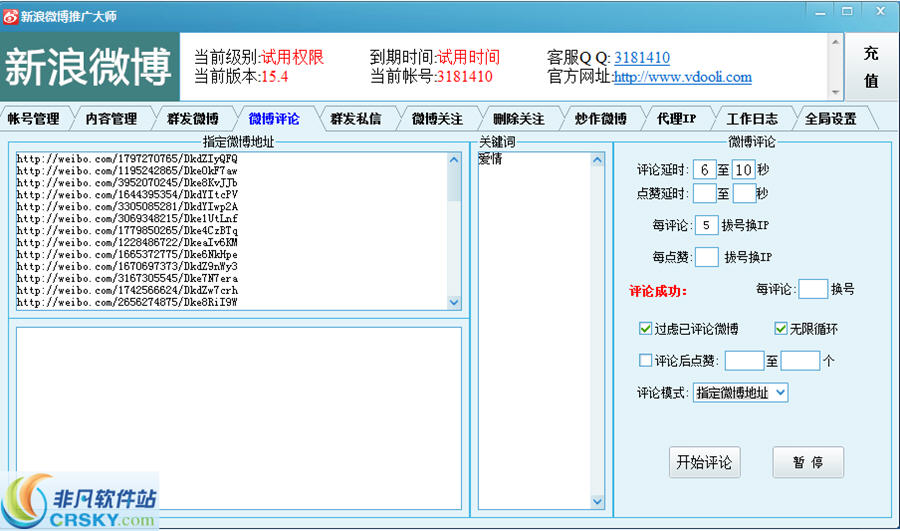Open the 全局设置 tab
The height and width of the screenshot is (531, 900).
tap(831, 119)
